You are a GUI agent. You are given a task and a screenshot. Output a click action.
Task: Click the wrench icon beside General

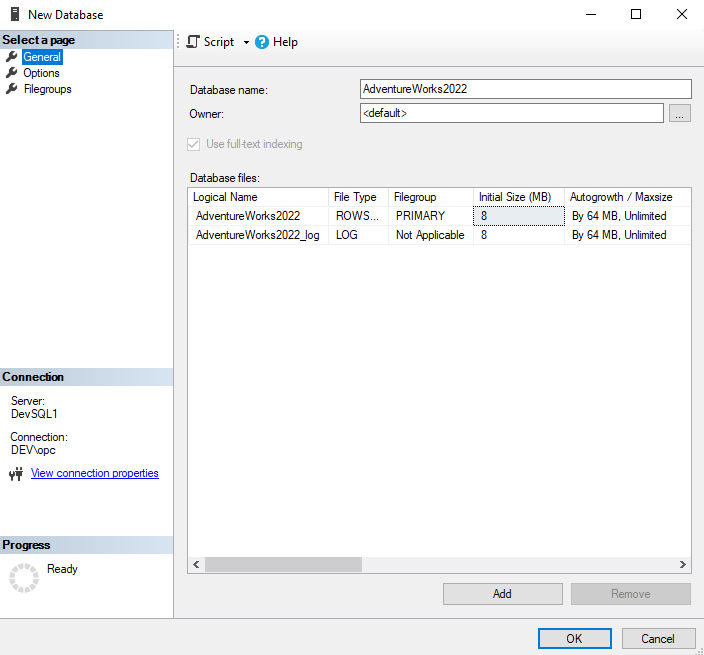(x=12, y=57)
